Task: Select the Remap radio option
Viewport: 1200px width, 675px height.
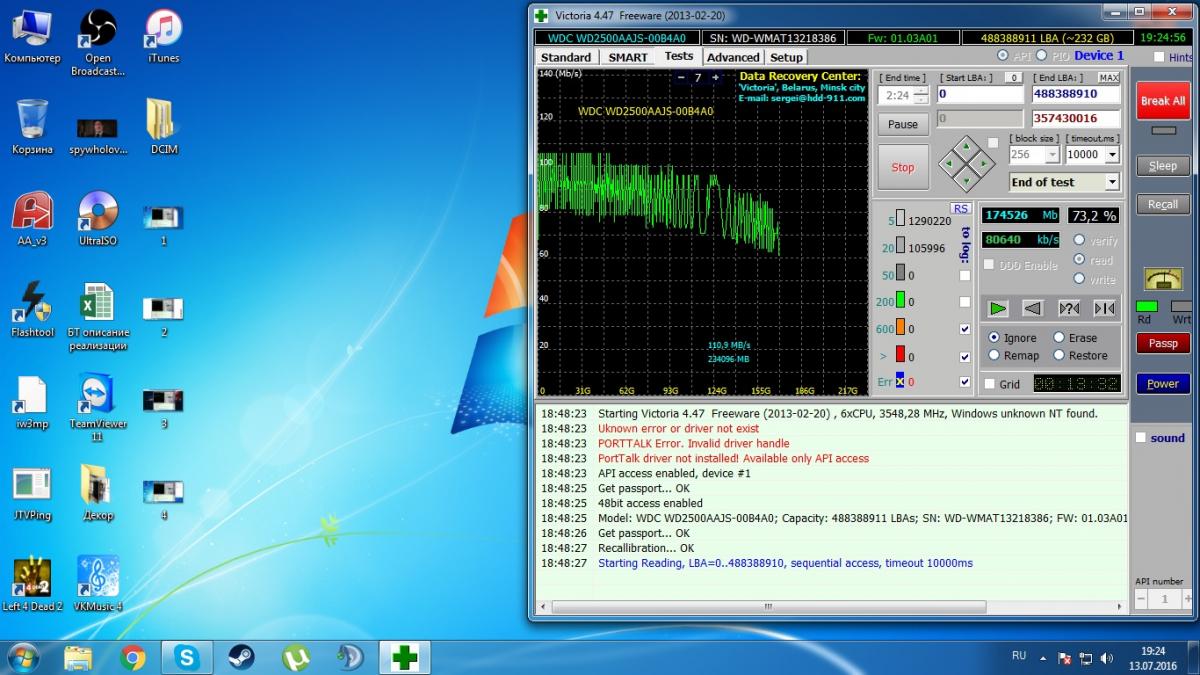Action: tap(994, 355)
